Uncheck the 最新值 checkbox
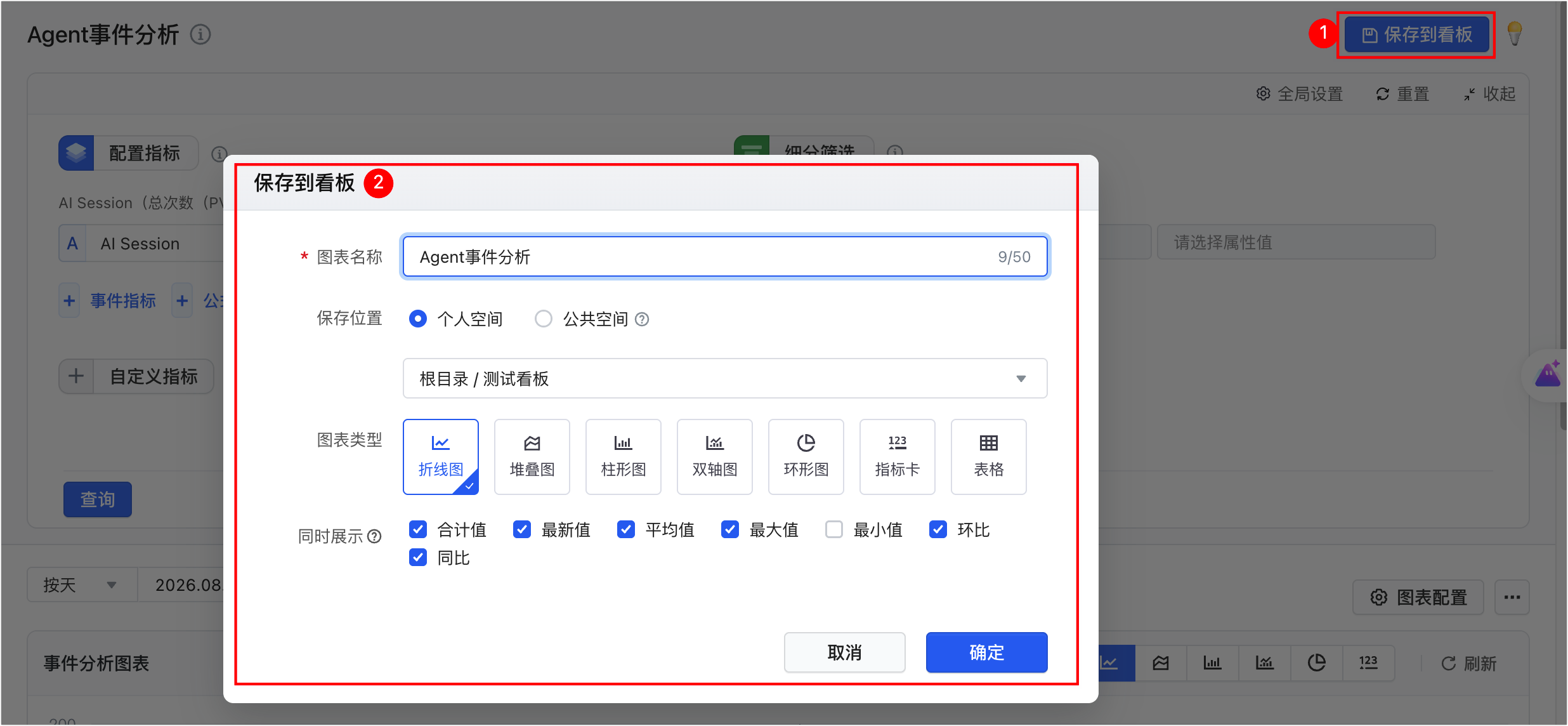Screen dimensions: 1568x726 (522, 529)
